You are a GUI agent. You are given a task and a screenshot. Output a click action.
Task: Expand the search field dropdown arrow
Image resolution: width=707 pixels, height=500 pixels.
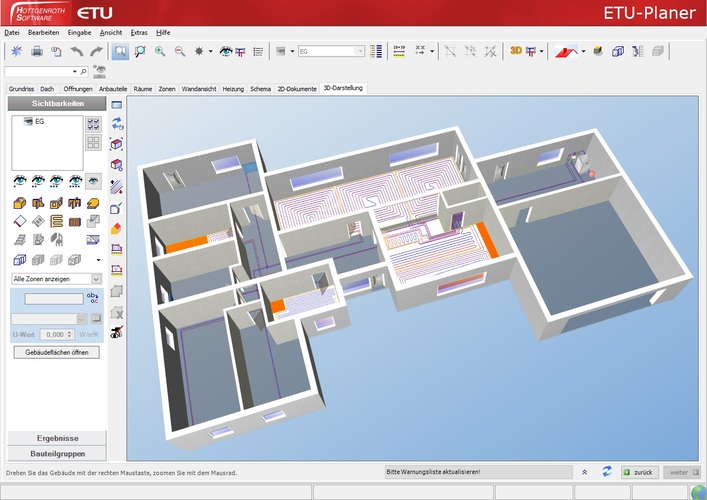(76, 72)
